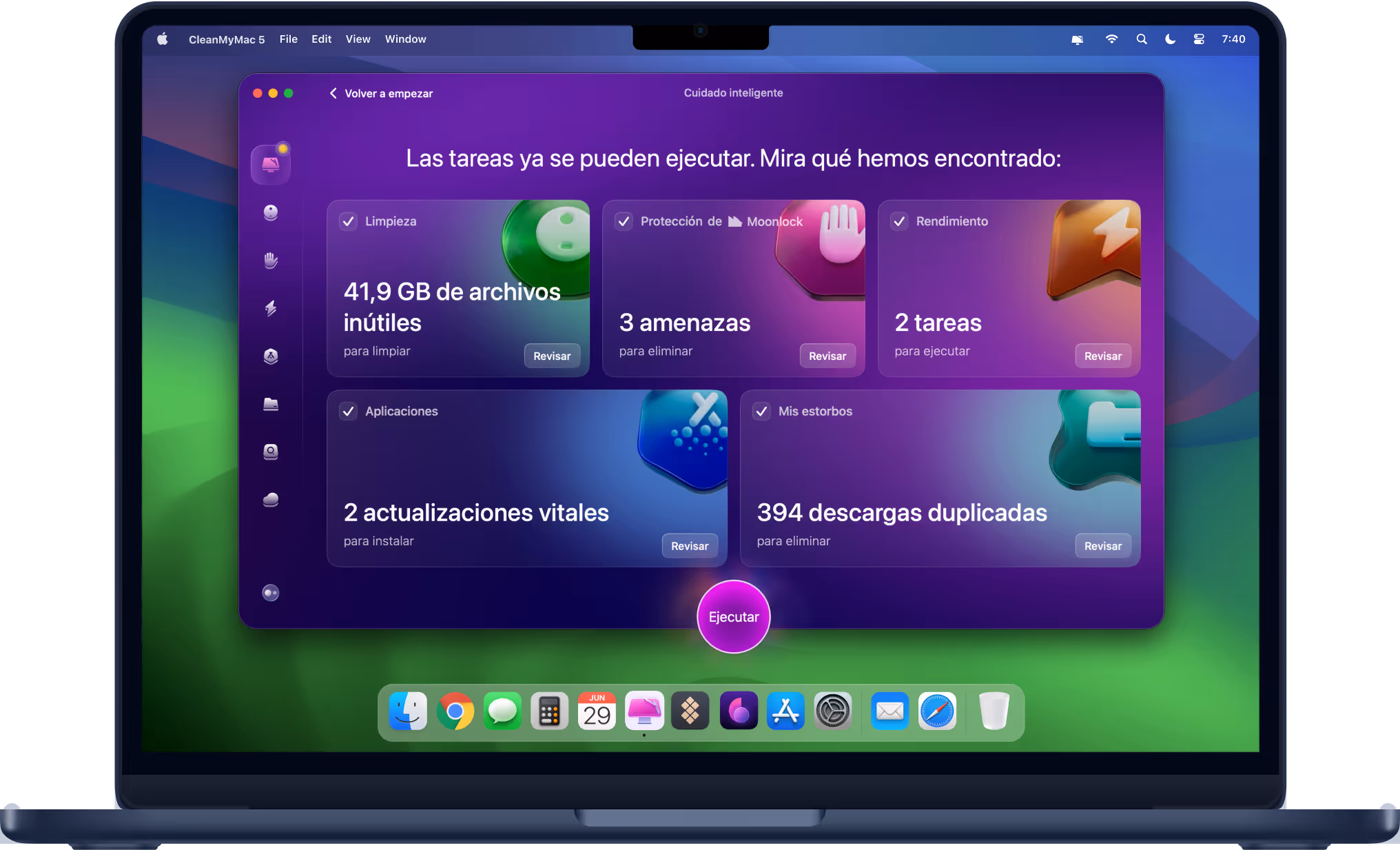Image resolution: width=1400 pixels, height=850 pixels.
Task: Open the Cleanup sidebar module
Action: pyautogui.click(x=270, y=212)
